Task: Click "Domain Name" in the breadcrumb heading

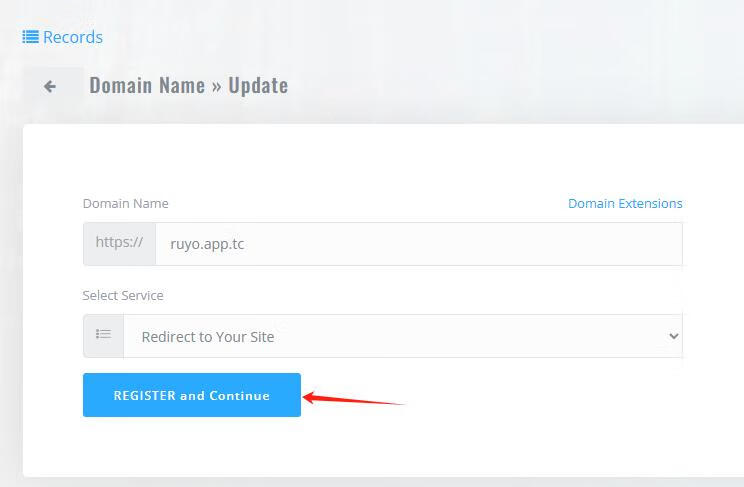Action: 147,86
